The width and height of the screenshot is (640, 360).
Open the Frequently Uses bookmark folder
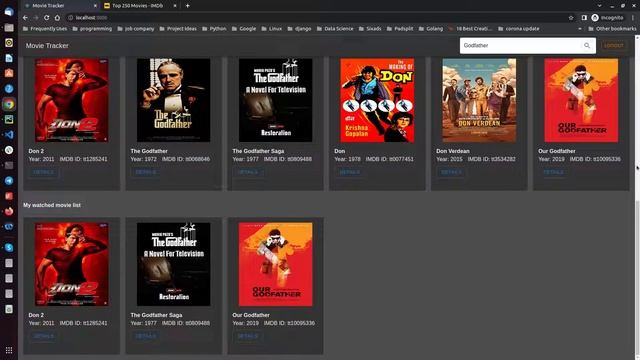45,29
